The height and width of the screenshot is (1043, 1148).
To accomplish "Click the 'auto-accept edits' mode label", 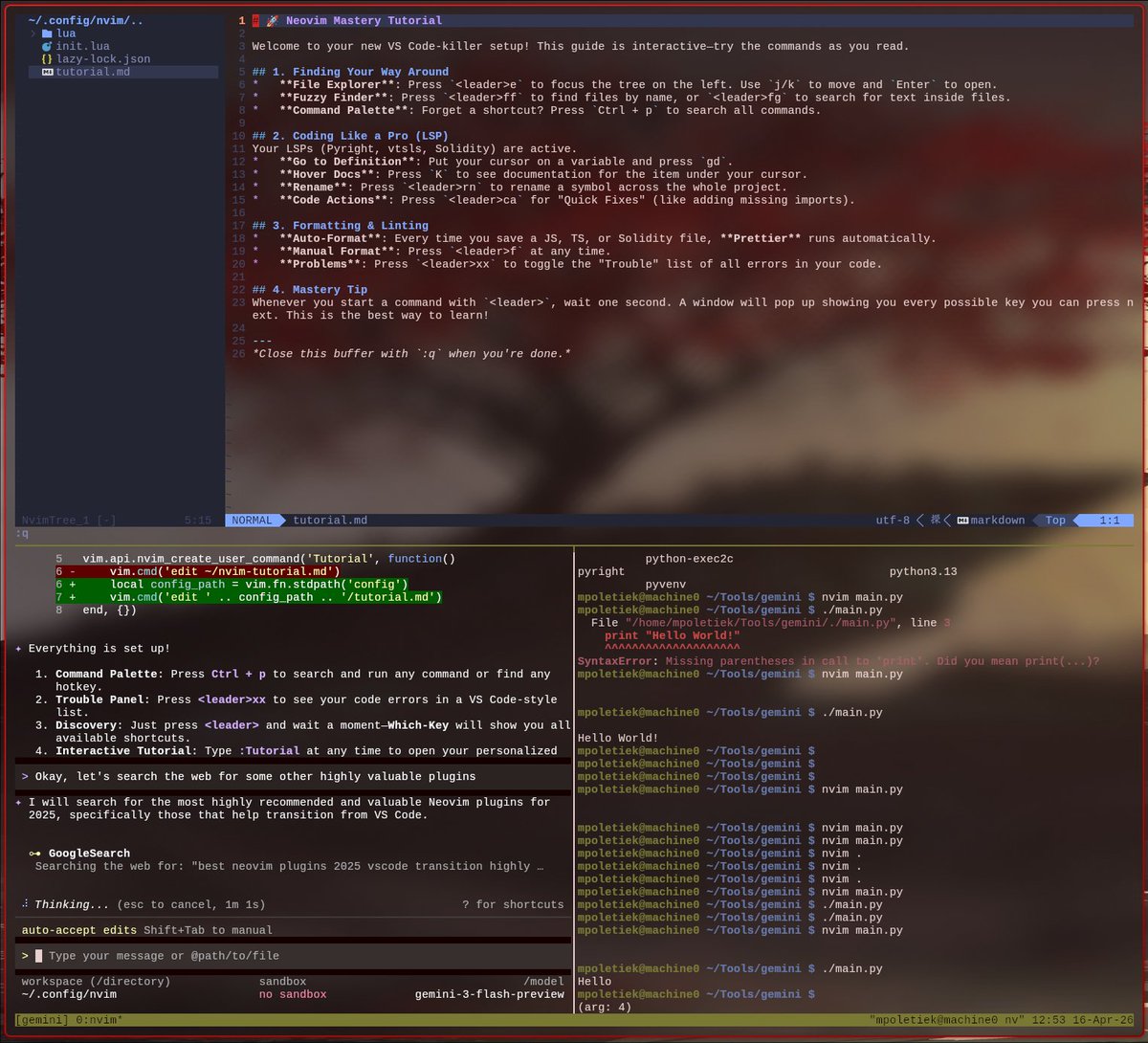I will coord(79,930).
